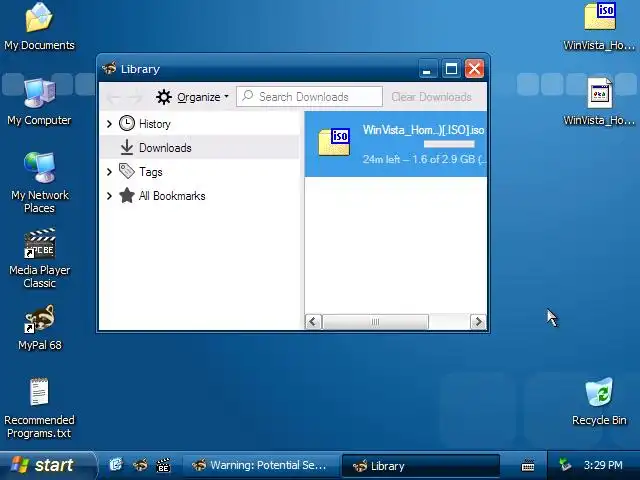Click the Library window title icon
The image size is (640, 480).
109,69
